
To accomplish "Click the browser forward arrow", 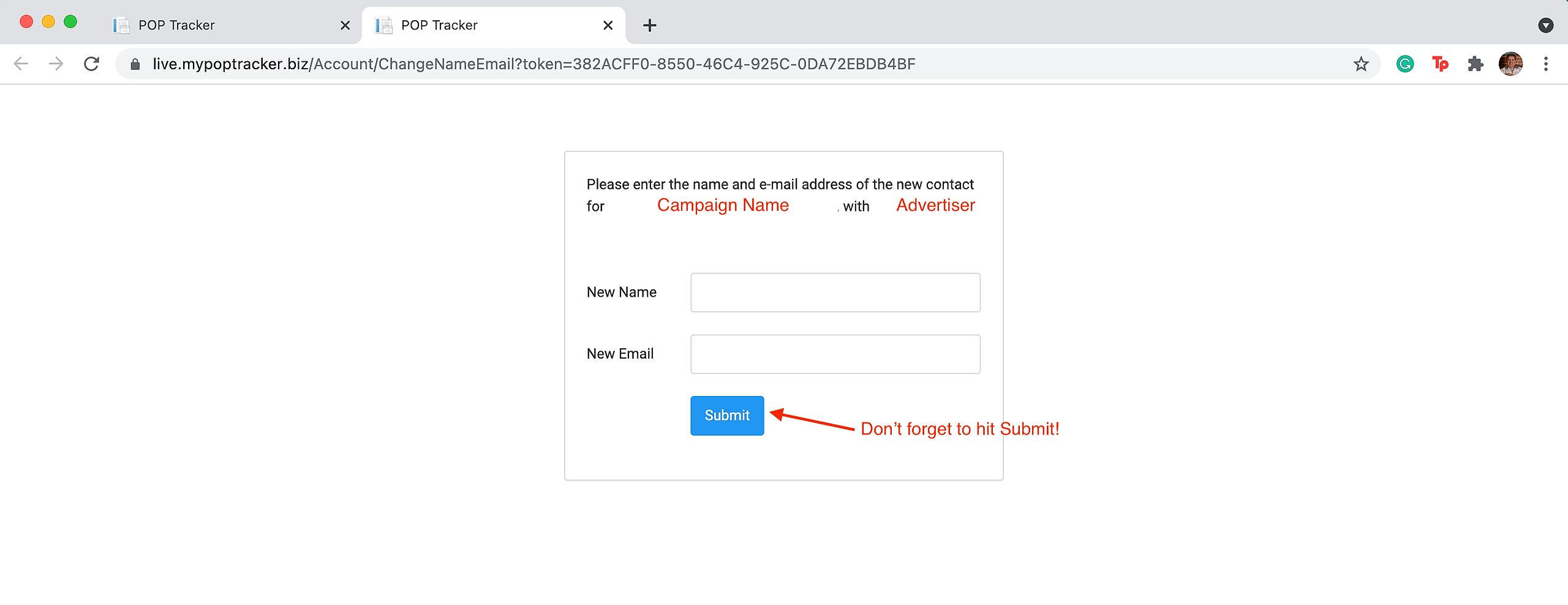I will coord(56,64).
